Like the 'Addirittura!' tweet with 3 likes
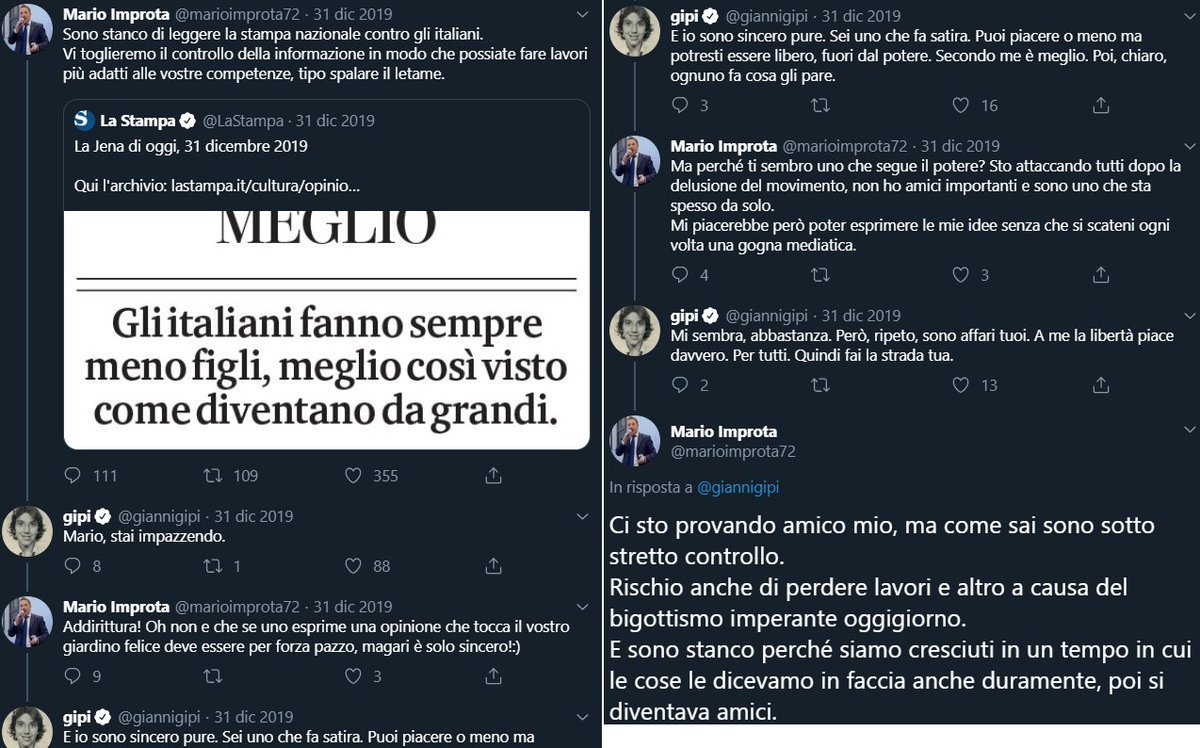The image size is (1200, 748). [x=353, y=677]
